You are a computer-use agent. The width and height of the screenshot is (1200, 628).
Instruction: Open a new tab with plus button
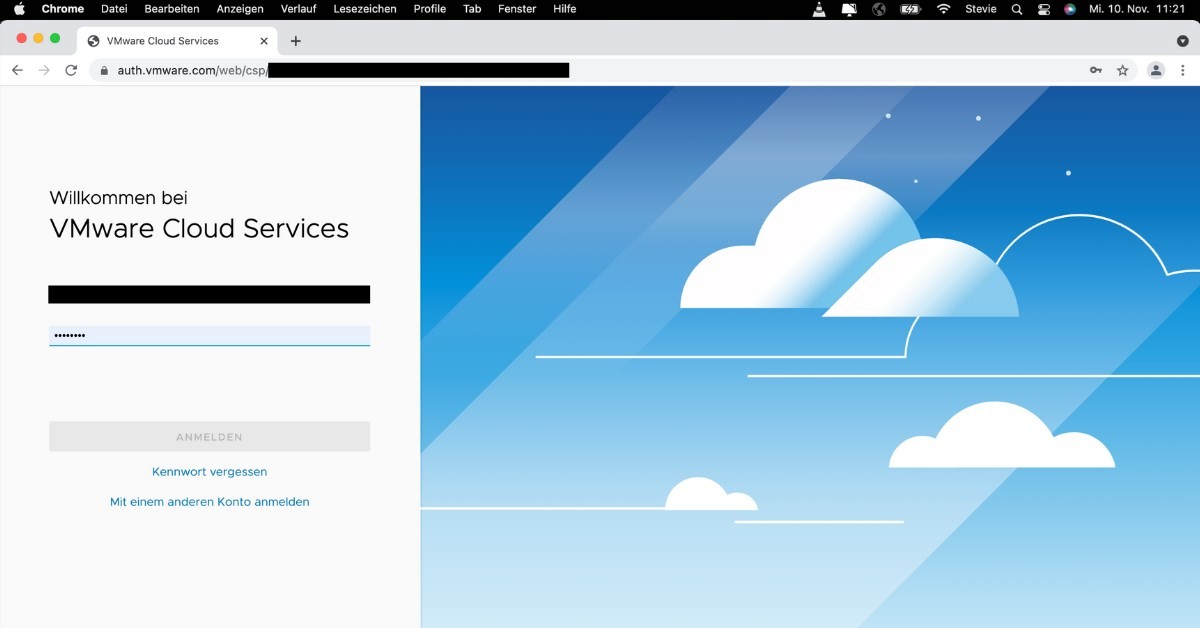coord(296,41)
